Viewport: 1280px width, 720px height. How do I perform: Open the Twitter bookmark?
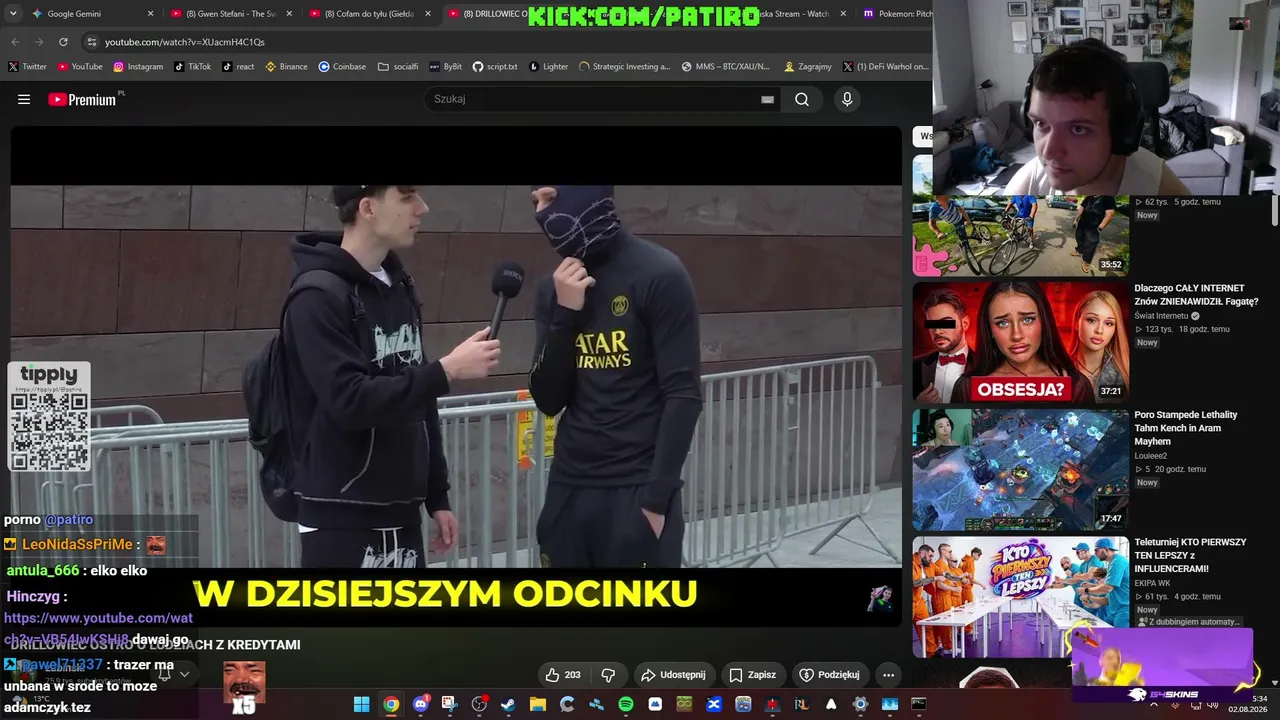(x=28, y=67)
